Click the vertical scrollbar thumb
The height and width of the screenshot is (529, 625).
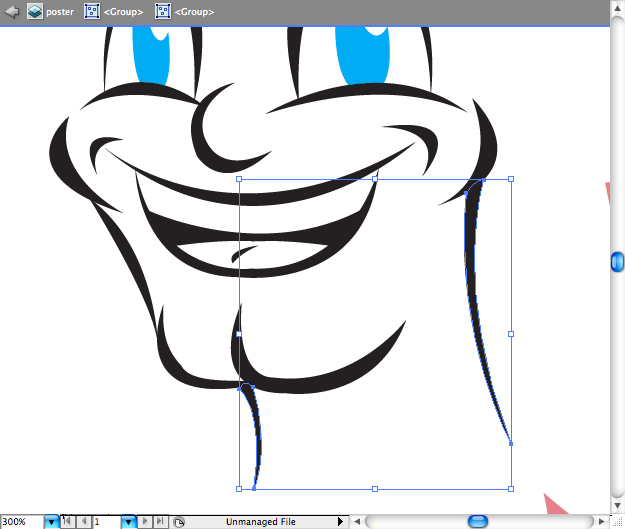[x=617, y=262]
